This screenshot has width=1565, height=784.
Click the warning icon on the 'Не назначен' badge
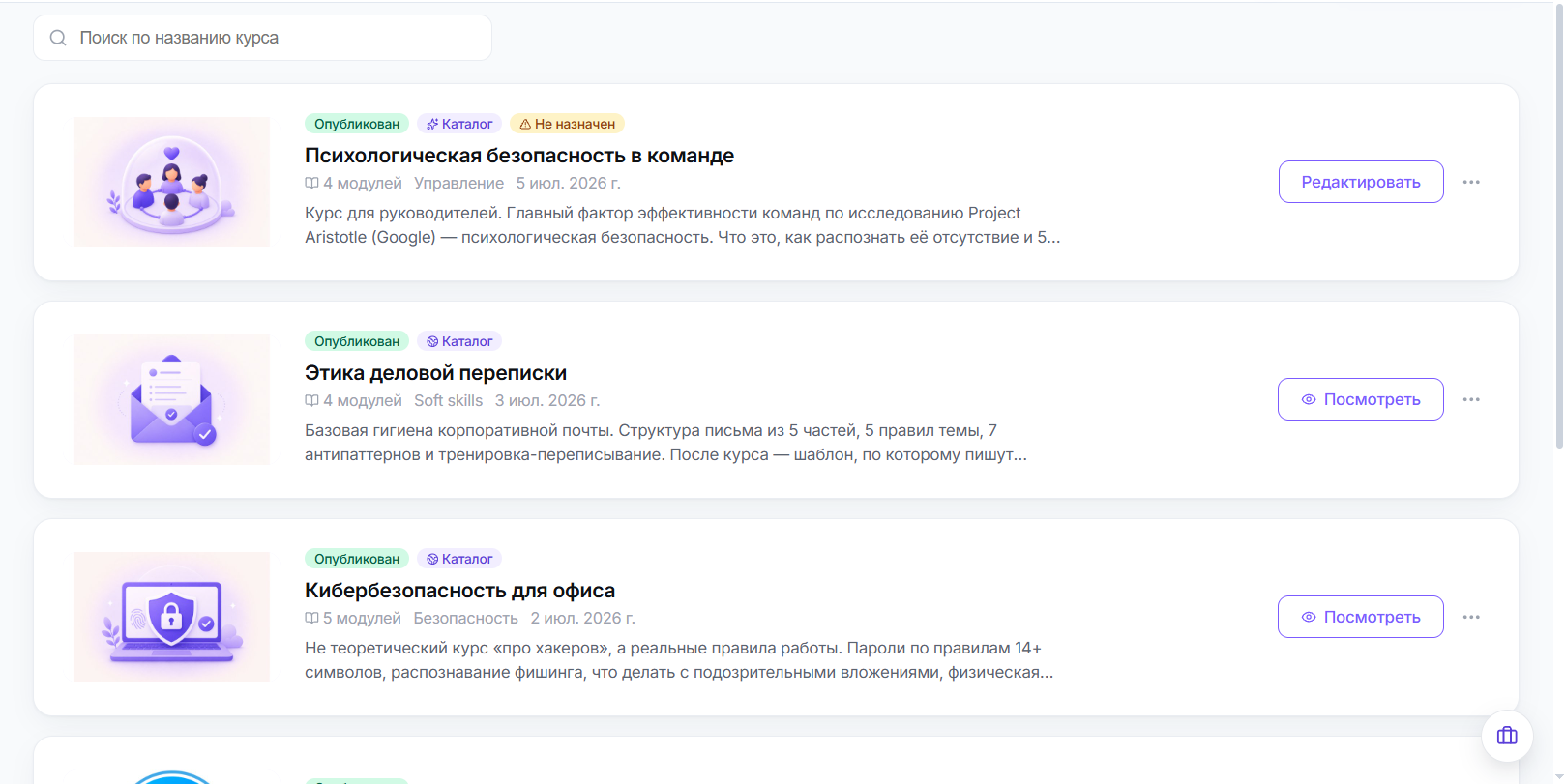click(x=525, y=124)
